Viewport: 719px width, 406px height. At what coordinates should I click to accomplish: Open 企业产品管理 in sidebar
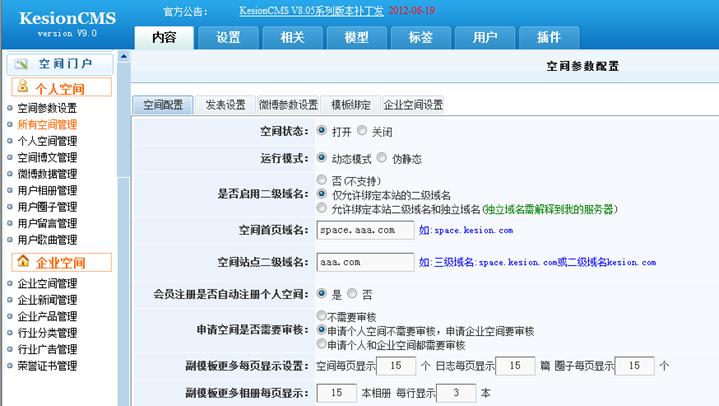click(47, 317)
